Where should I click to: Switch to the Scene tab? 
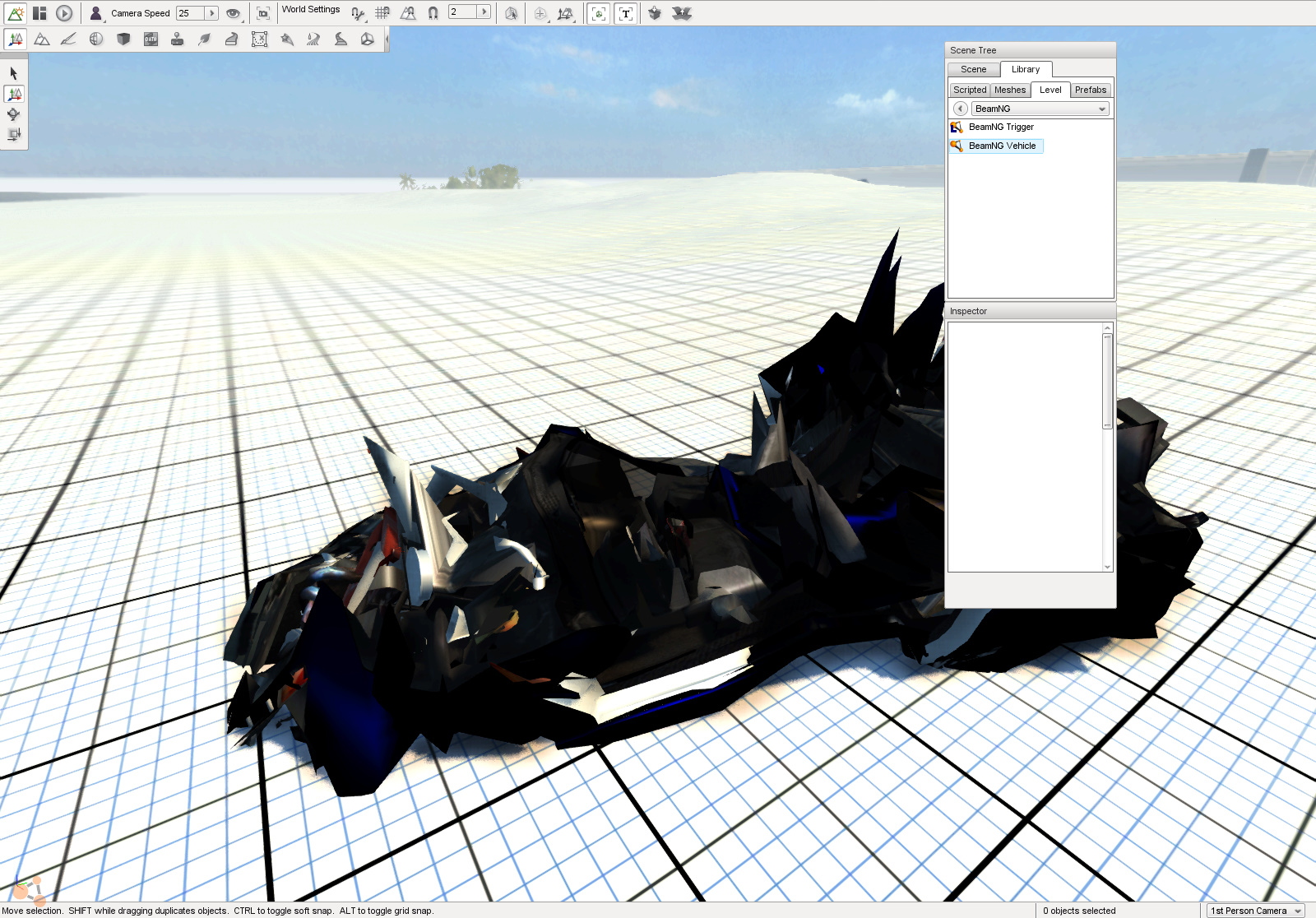click(974, 69)
